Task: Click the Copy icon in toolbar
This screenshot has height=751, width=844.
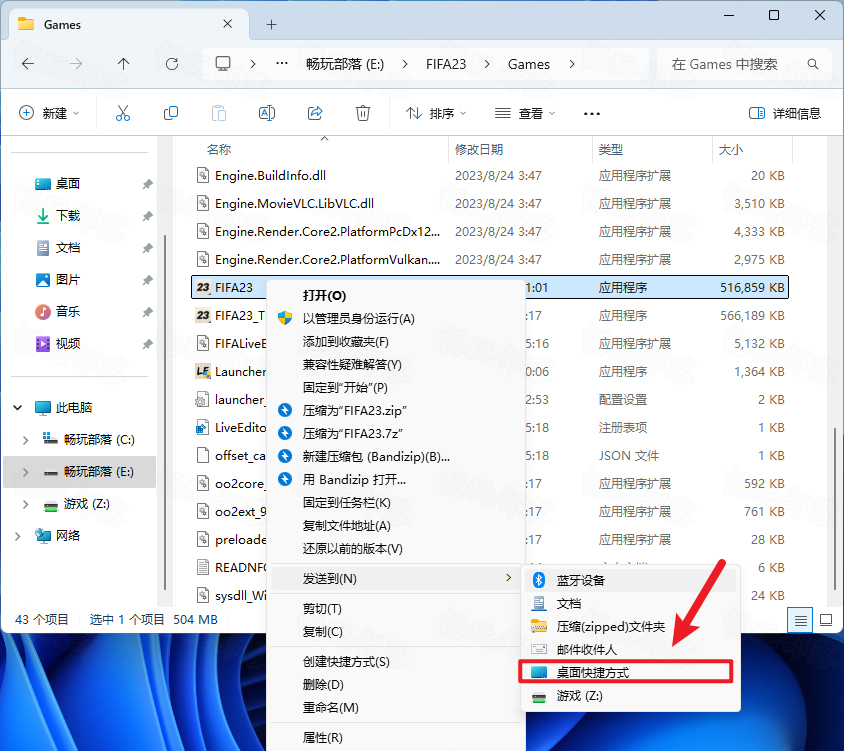Action: (x=171, y=113)
